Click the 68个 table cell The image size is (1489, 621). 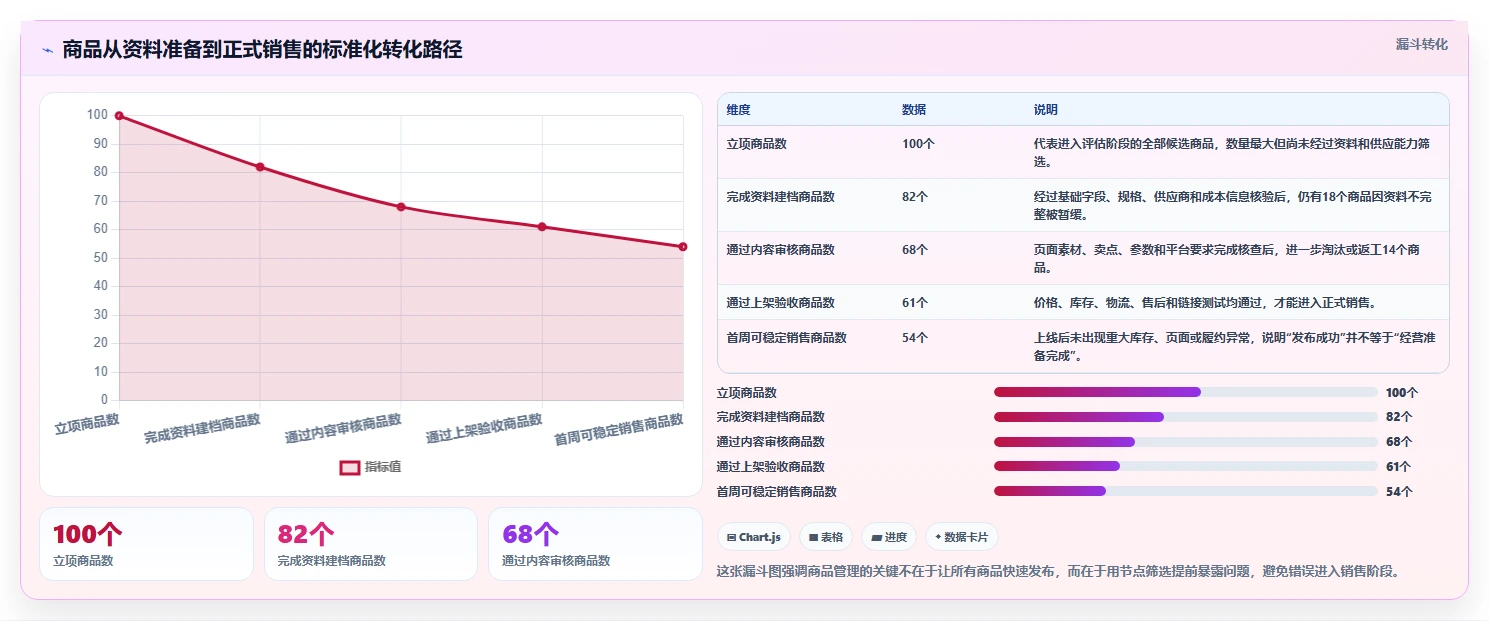[x=915, y=250]
